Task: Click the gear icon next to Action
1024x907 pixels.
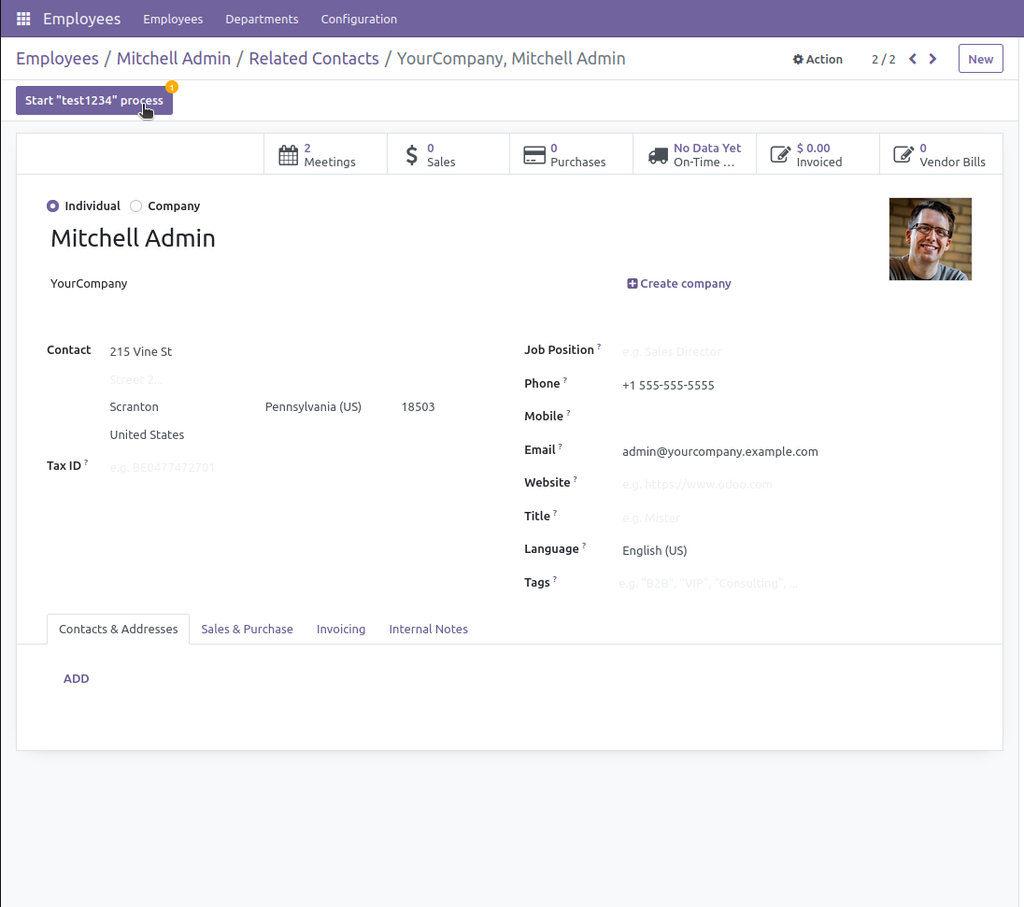Action: click(x=798, y=59)
